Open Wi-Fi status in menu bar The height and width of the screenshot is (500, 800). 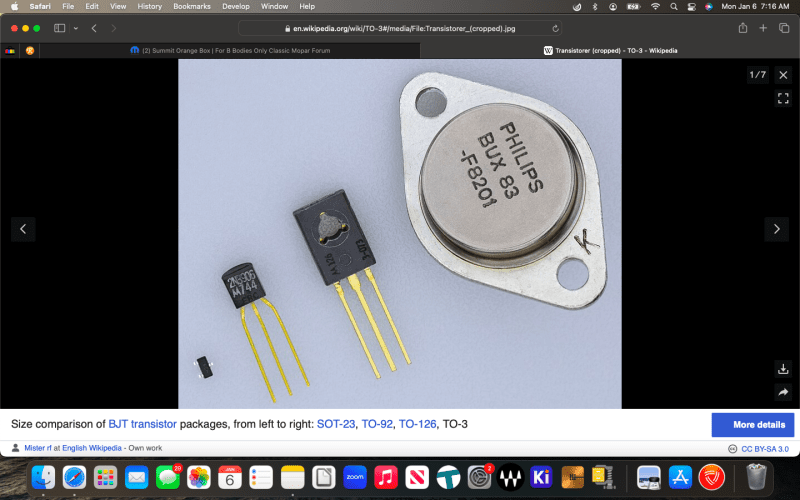(655, 7)
